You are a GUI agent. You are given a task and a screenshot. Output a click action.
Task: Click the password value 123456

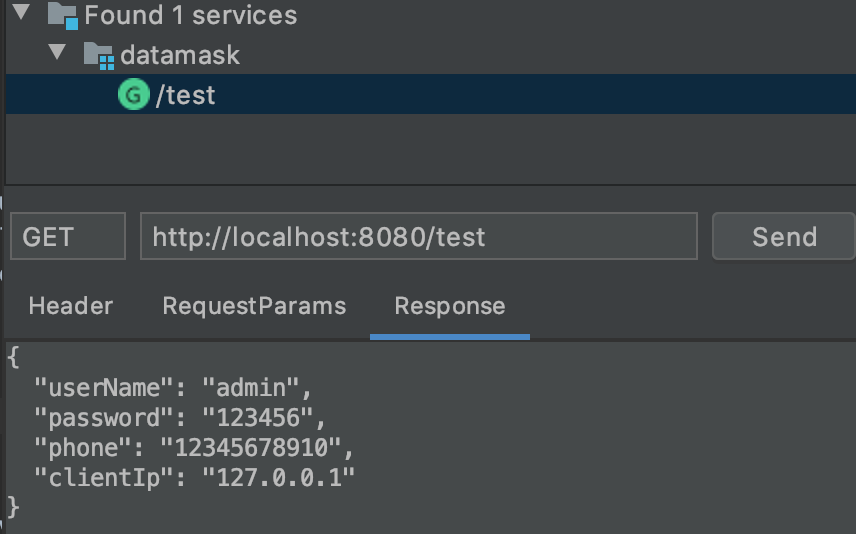[261, 417]
